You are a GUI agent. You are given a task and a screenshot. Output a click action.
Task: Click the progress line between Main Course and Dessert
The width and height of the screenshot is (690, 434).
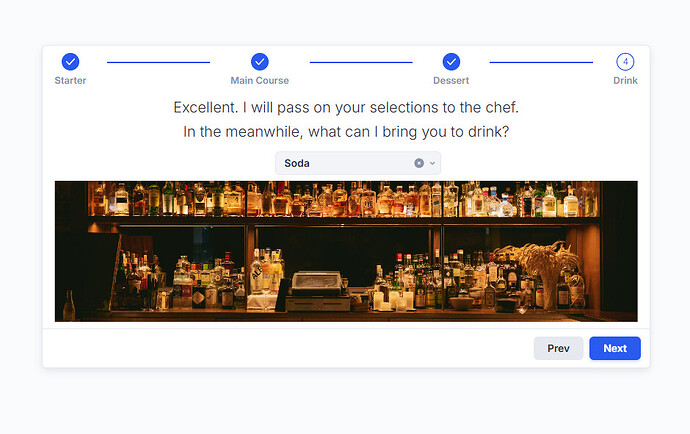point(361,63)
